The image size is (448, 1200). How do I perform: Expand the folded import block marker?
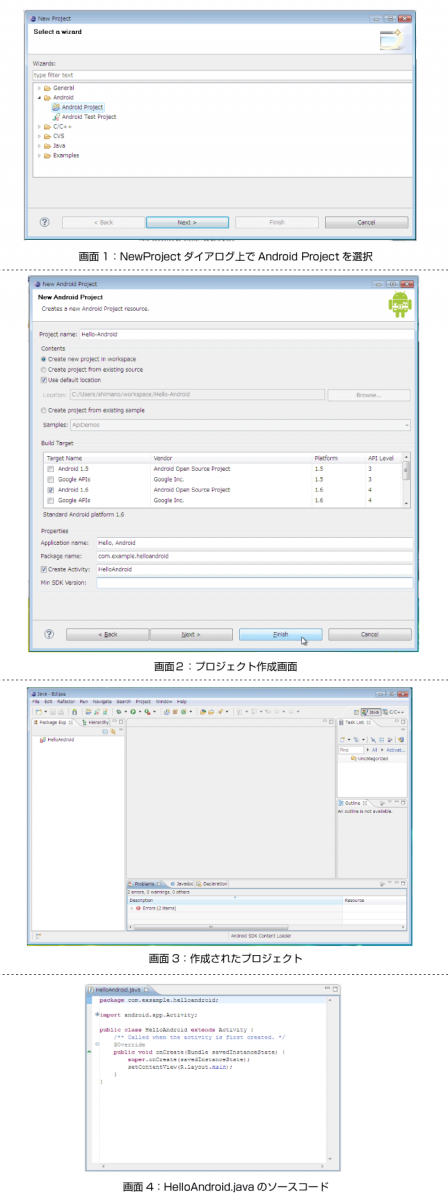pos(96,1013)
